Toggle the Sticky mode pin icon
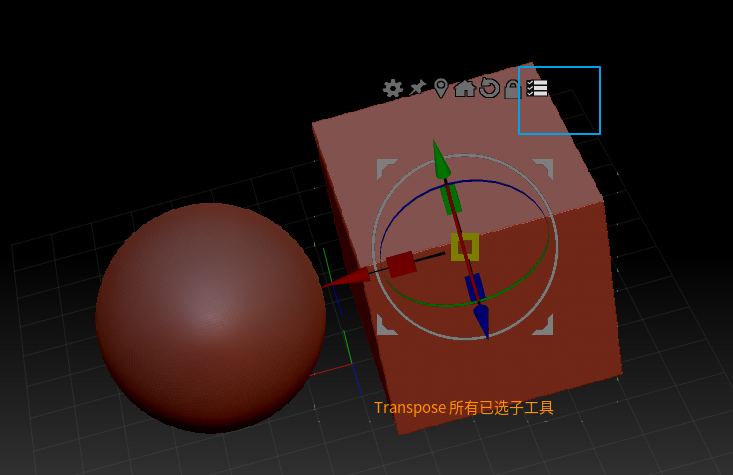Screen dimensions: 733x475 [417, 87]
